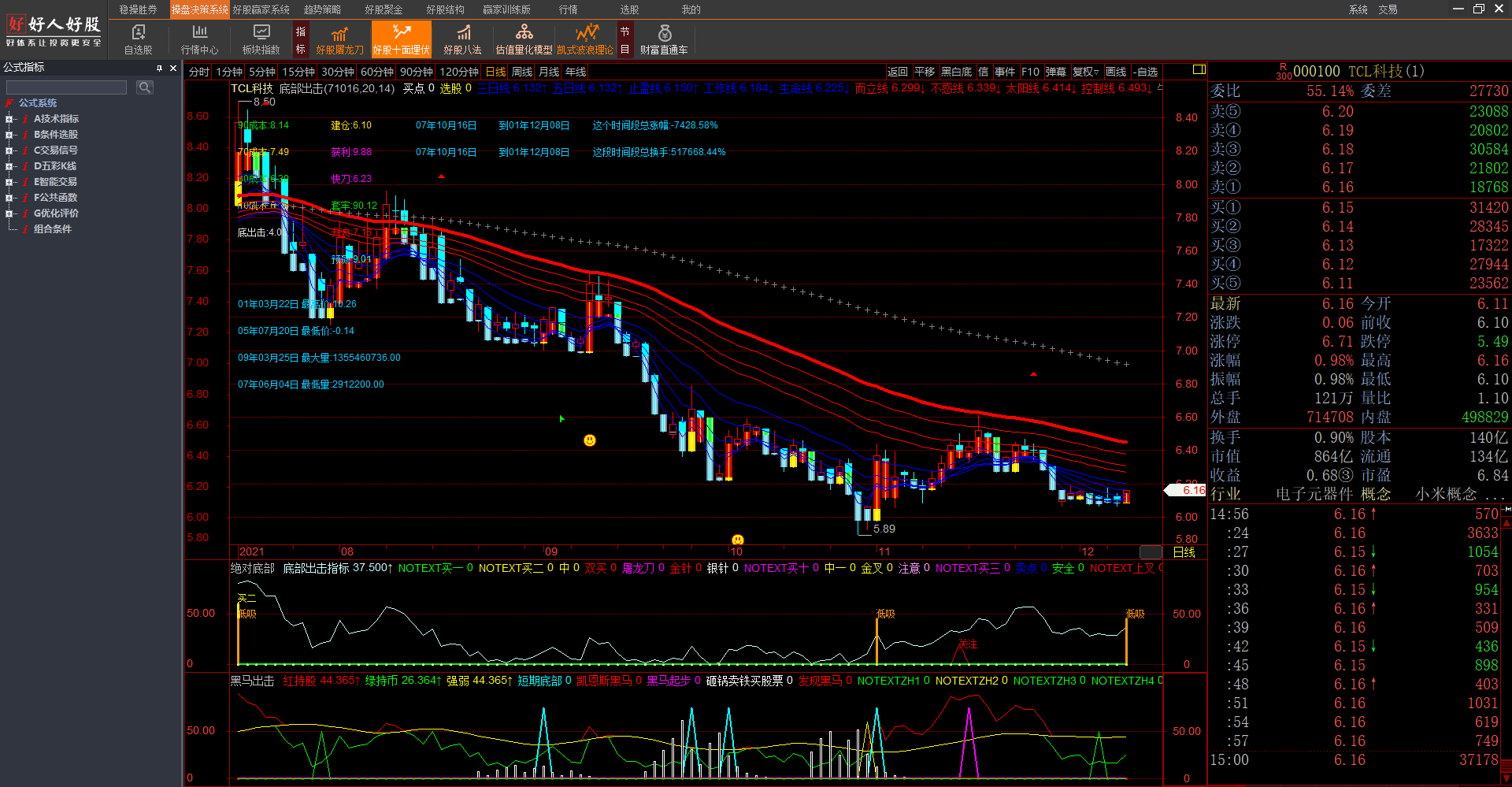
Task: Click the formula search input field
Action: point(67,87)
